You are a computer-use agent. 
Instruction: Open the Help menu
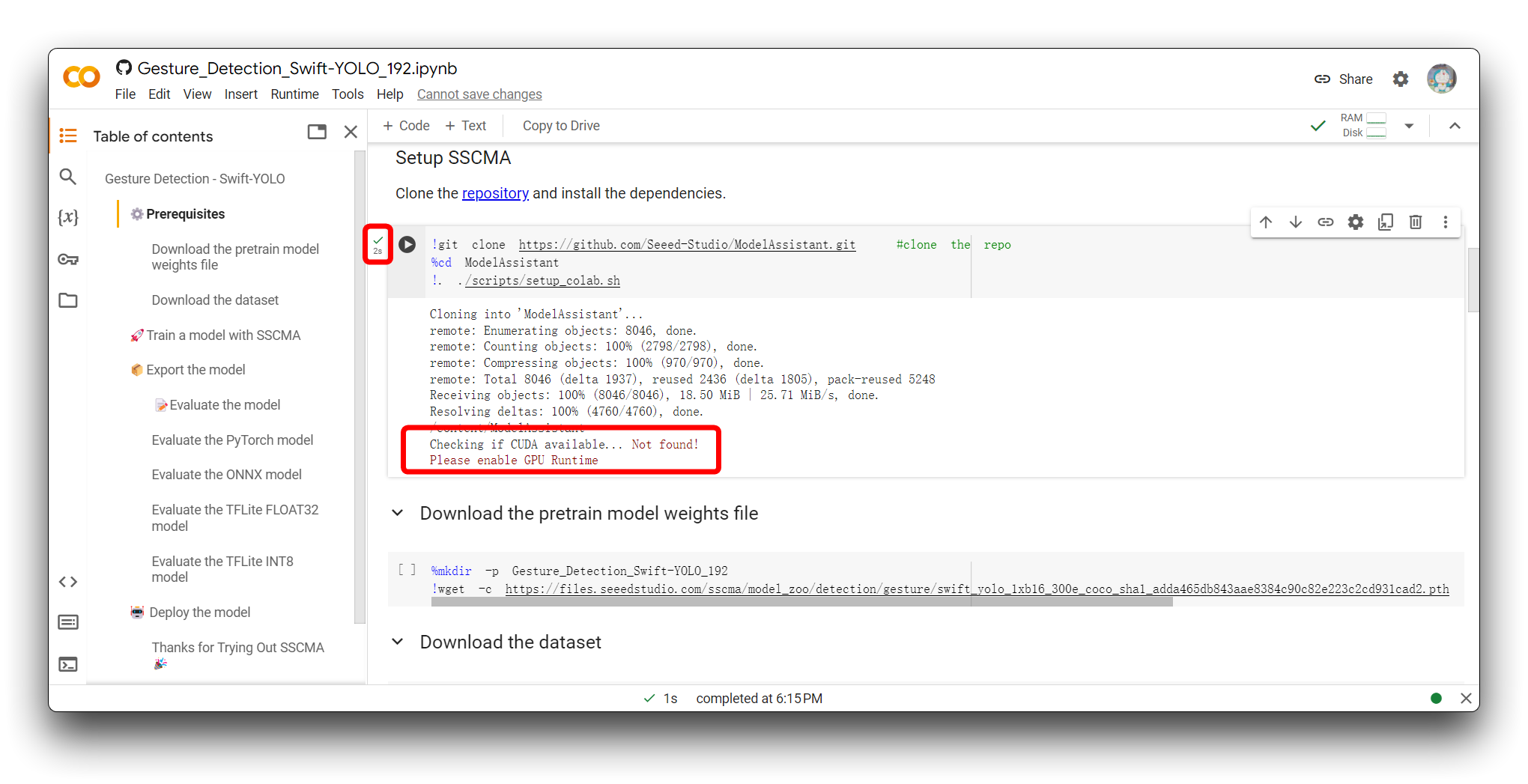[389, 94]
